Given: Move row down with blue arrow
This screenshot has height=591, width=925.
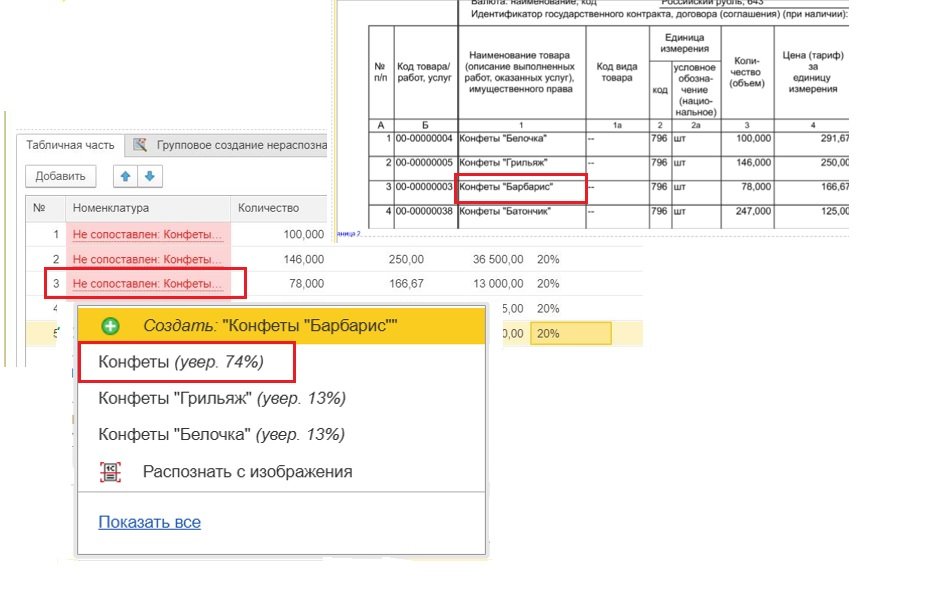Looking at the screenshot, I should [149, 177].
